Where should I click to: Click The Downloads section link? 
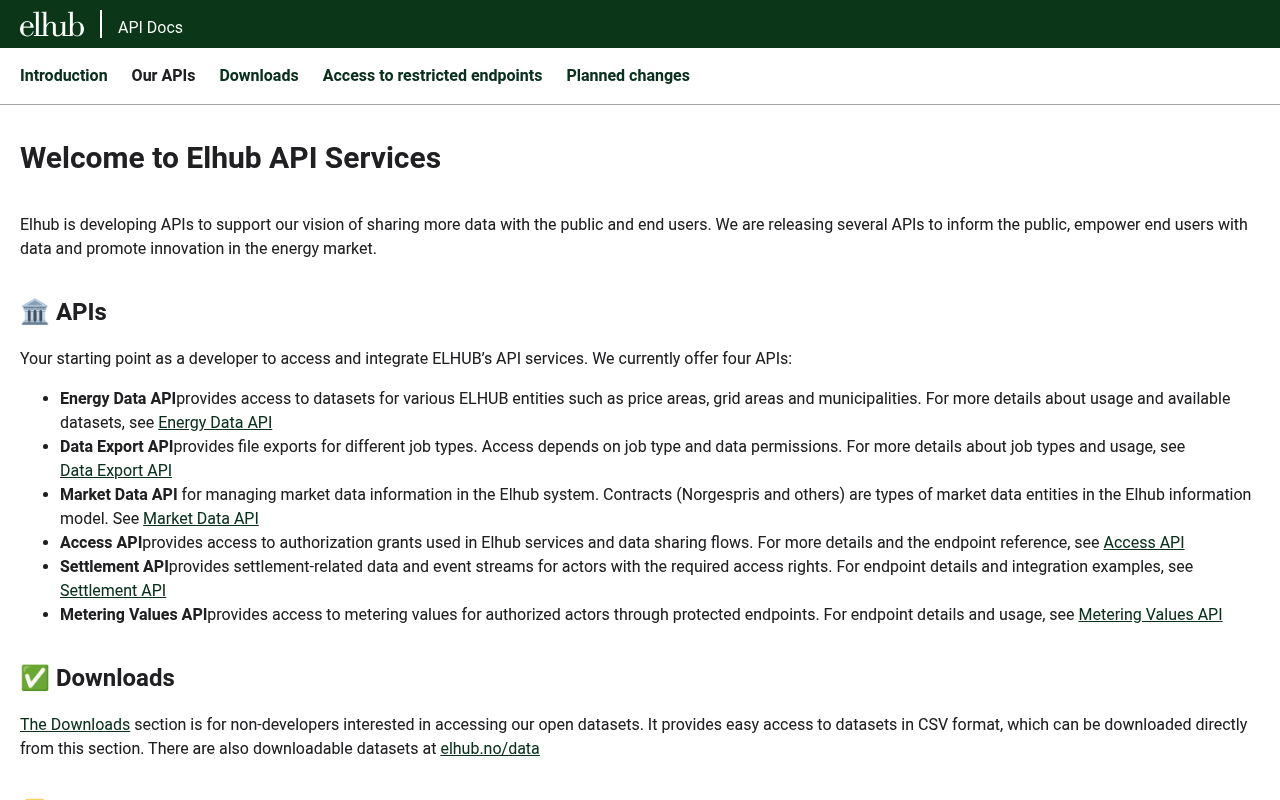tap(75, 724)
